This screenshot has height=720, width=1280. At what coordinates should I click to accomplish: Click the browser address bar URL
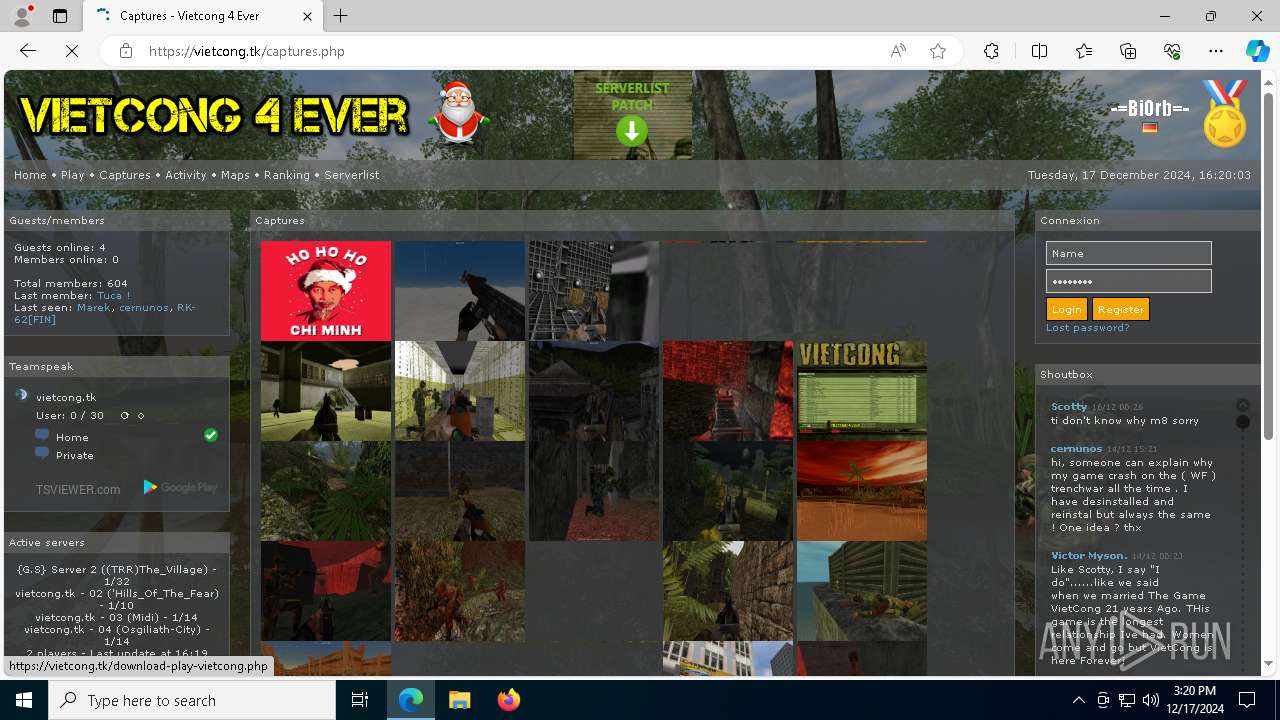point(246,51)
